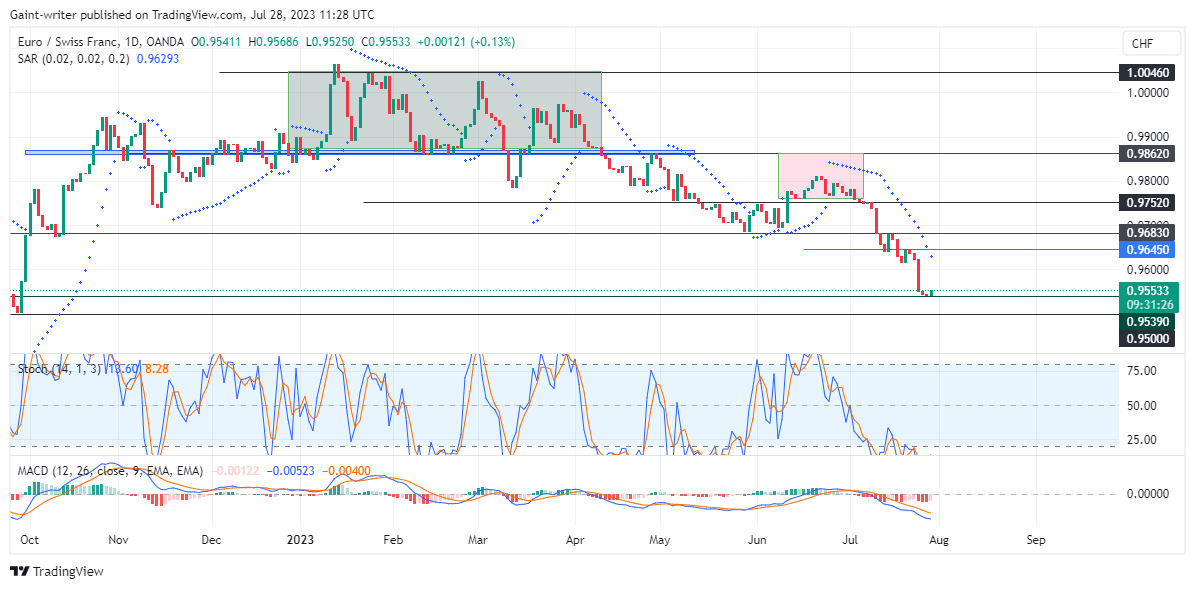Click the Jul label on the time axis

click(851, 539)
